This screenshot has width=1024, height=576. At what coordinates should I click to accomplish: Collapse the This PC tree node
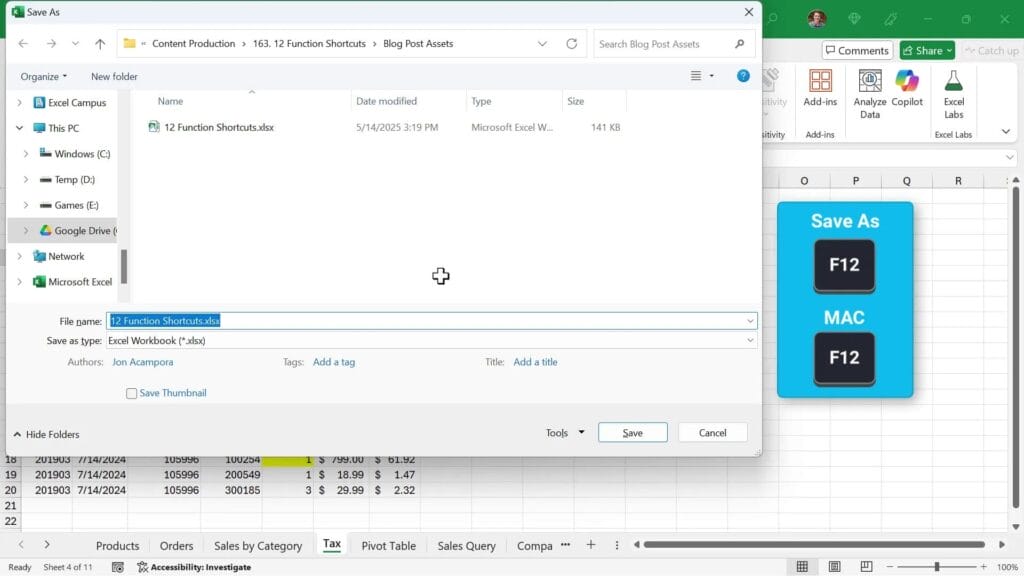point(19,128)
